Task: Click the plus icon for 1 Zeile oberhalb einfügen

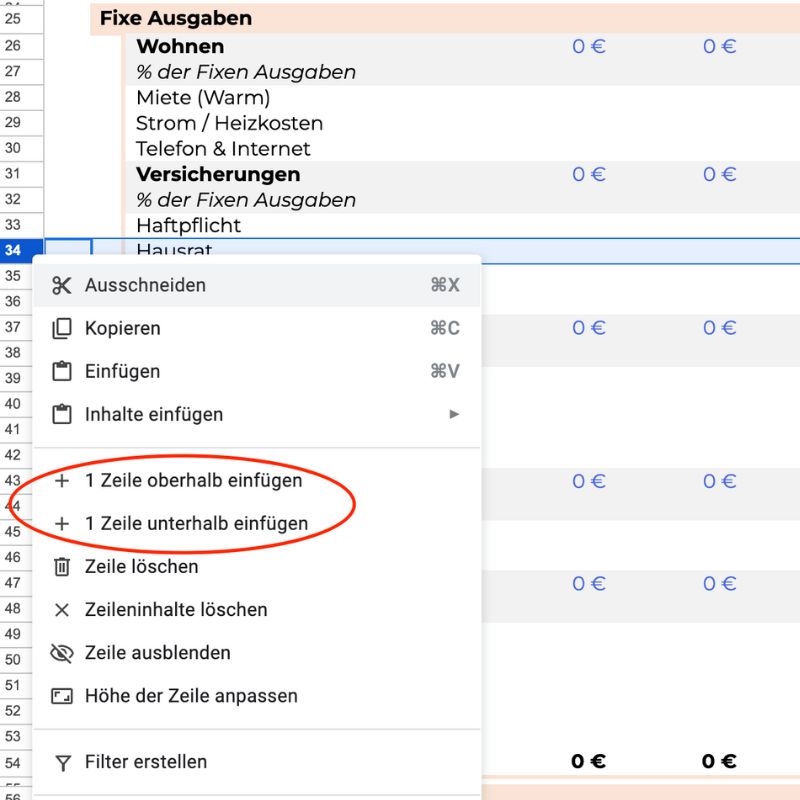Action: pyautogui.click(x=62, y=481)
